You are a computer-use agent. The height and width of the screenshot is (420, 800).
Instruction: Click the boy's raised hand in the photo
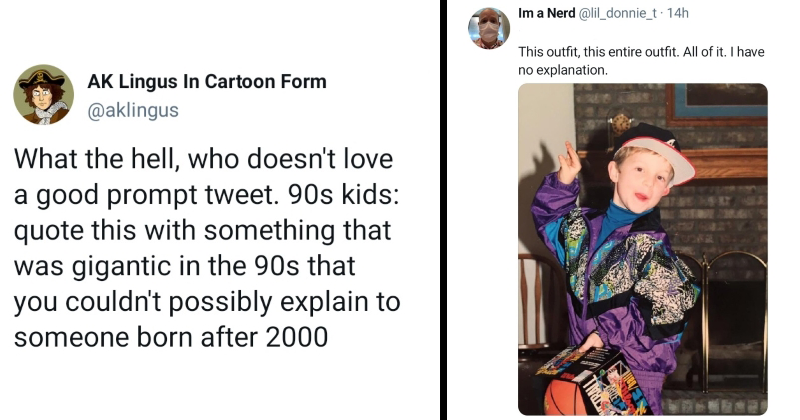point(569,158)
